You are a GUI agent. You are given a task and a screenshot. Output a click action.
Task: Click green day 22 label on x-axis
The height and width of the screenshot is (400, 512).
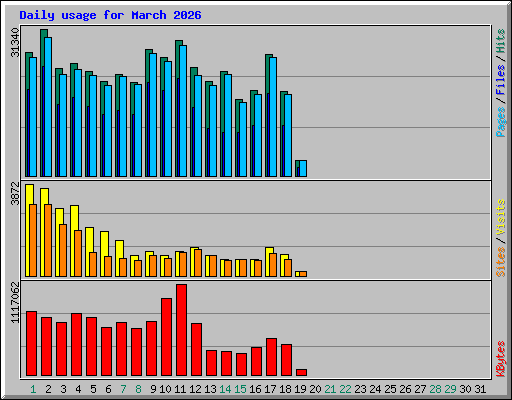(x=345, y=389)
